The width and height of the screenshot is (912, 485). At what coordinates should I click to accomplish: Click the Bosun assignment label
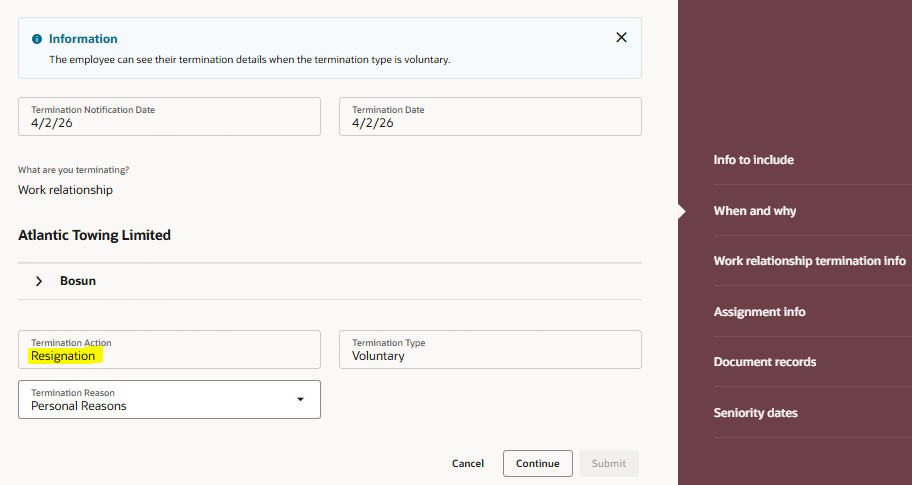click(78, 281)
